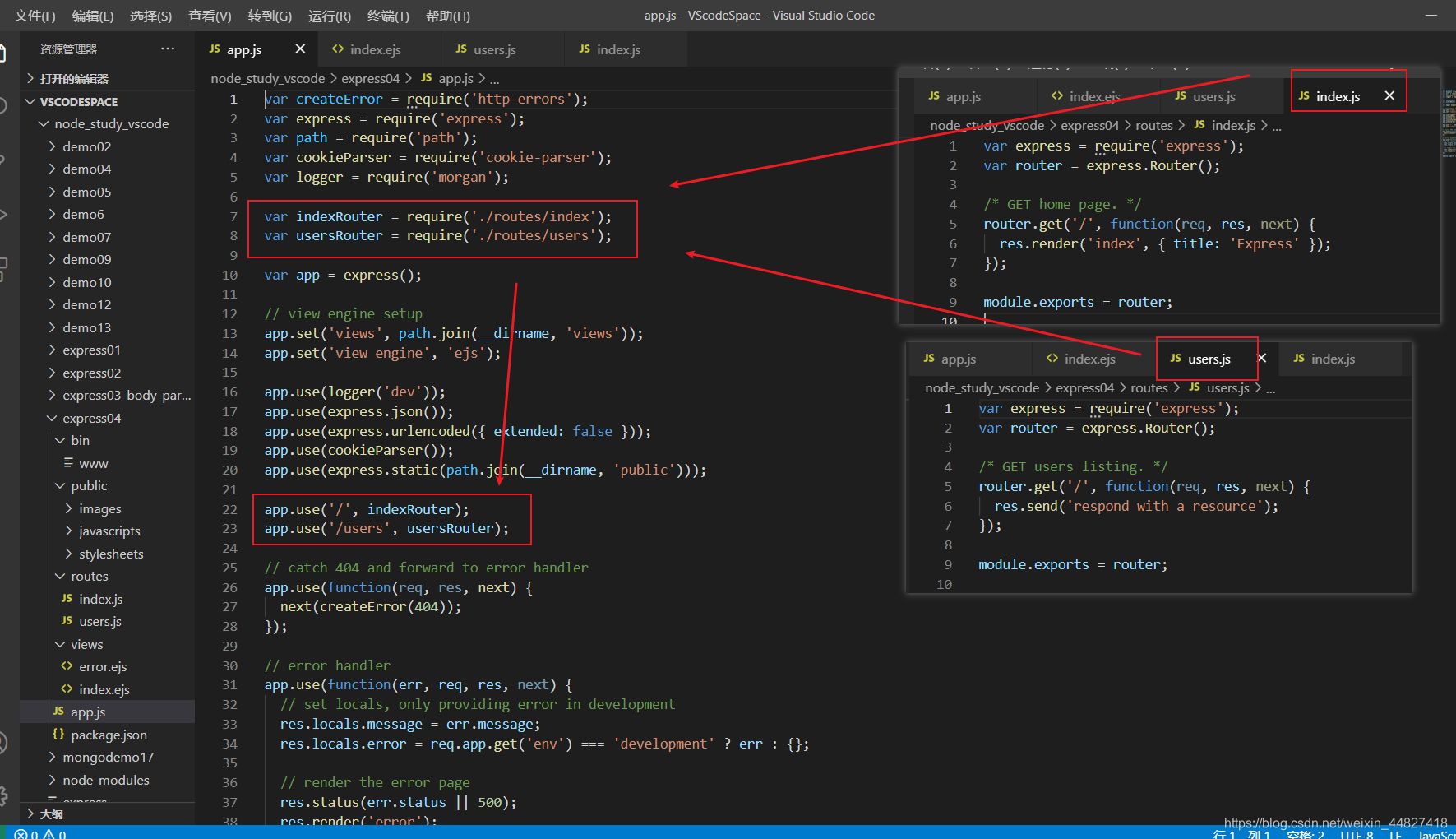Open the 编辑(E) menu
The width and height of the screenshot is (1456, 839).
93,16
